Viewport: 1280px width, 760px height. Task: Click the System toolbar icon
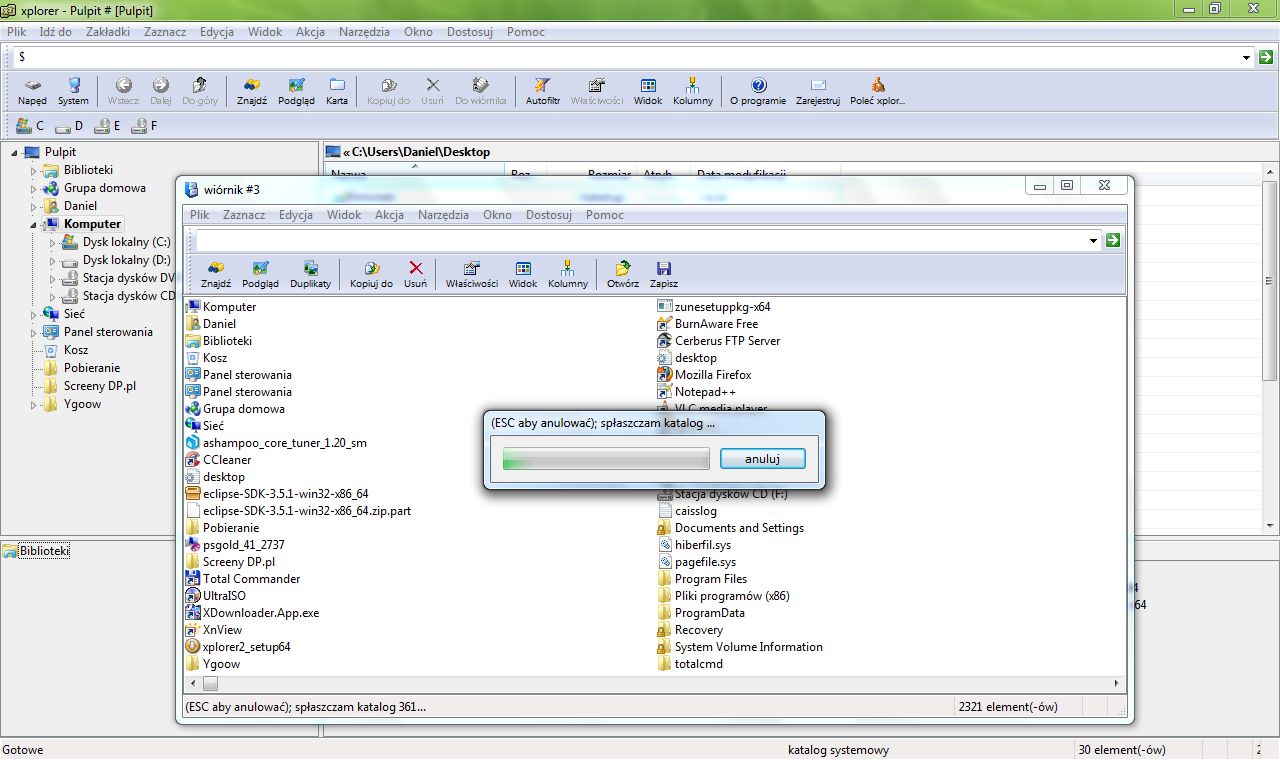[73, 92]
